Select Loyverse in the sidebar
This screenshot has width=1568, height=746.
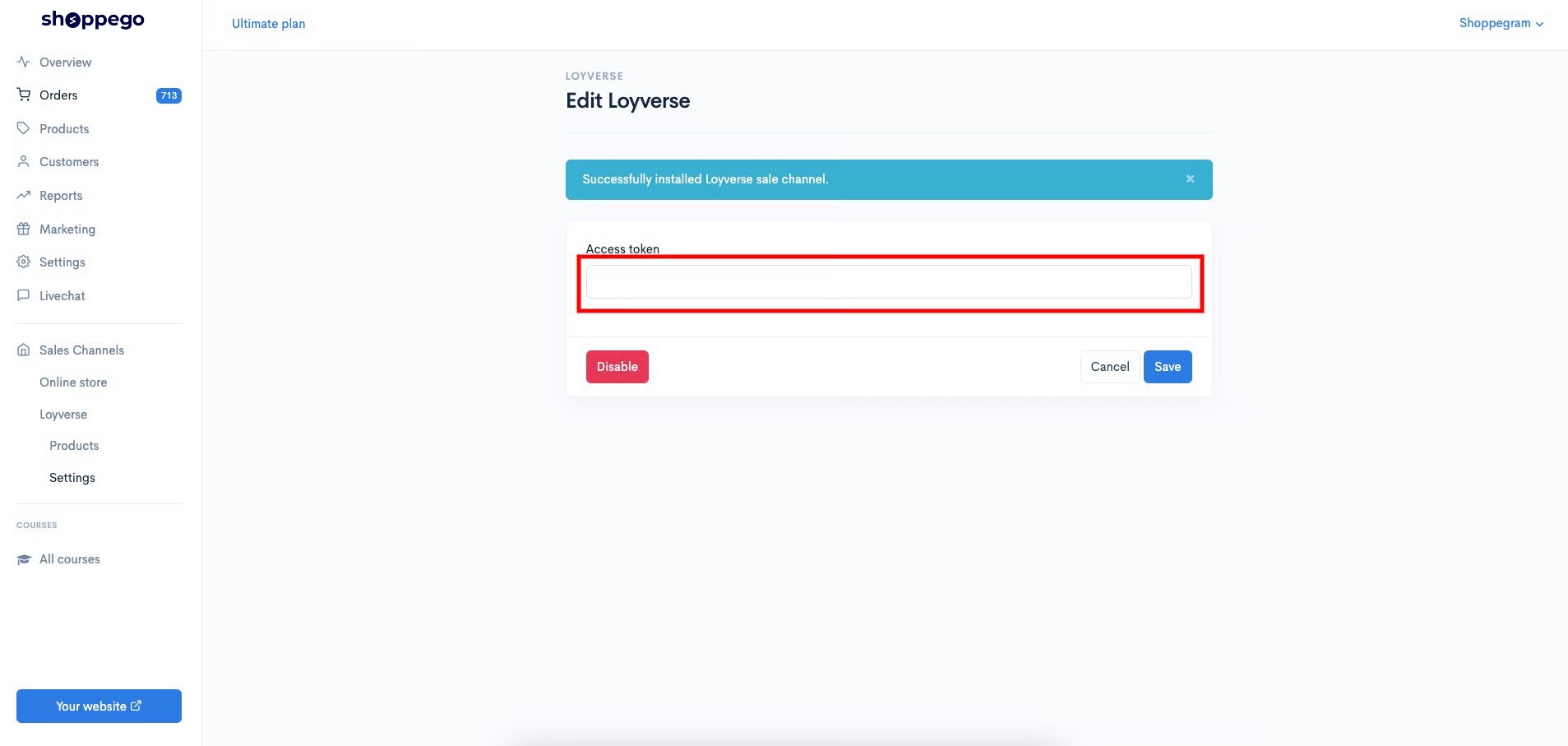coord(63,415)
